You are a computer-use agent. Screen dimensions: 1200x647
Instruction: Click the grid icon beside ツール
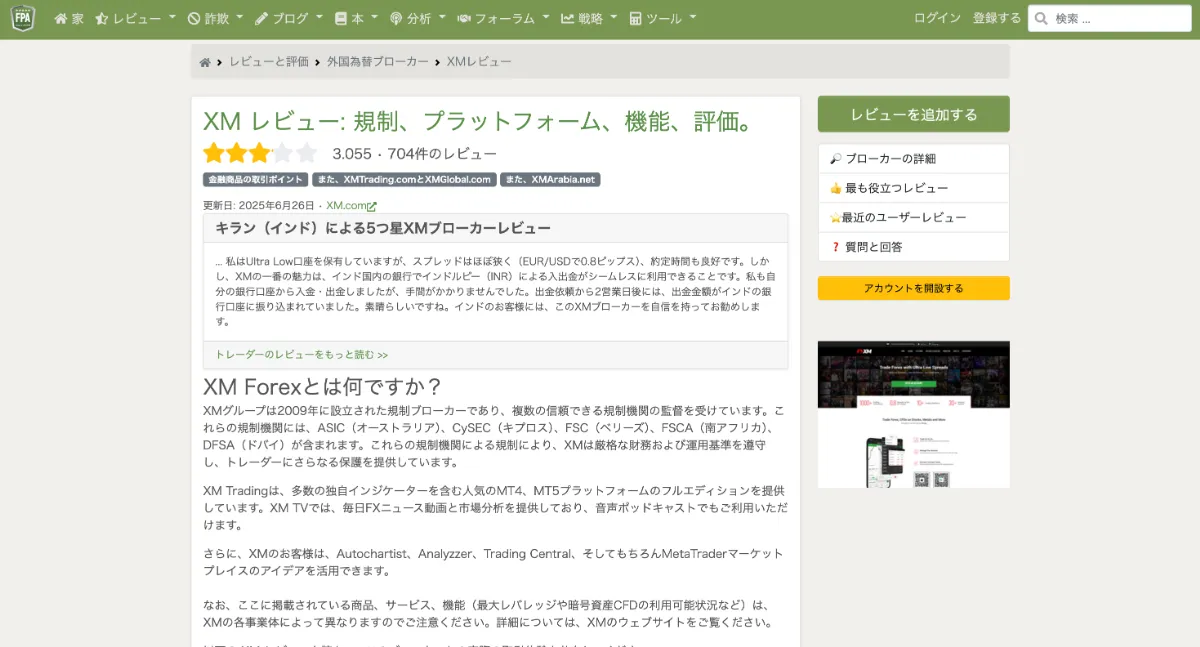634,17
